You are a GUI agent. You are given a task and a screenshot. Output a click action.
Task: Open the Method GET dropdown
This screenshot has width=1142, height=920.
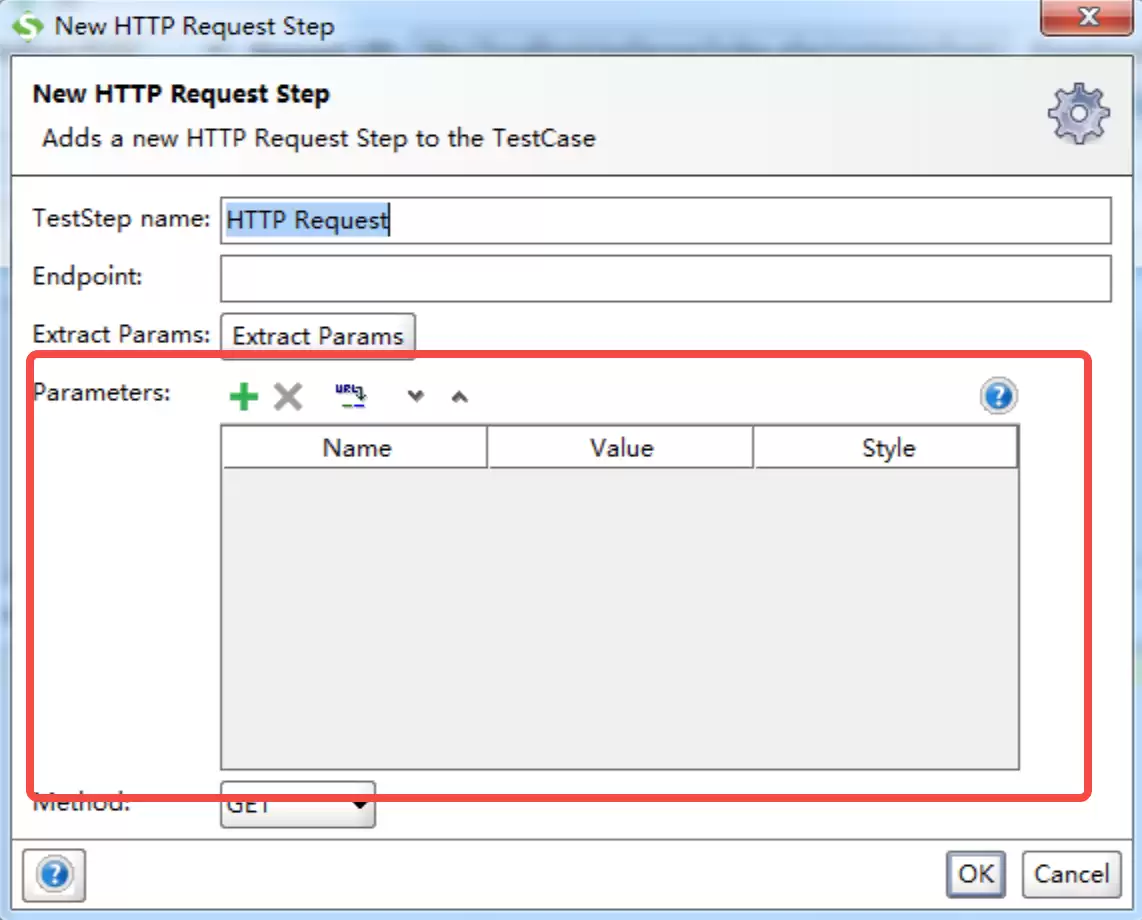(298, 804)
